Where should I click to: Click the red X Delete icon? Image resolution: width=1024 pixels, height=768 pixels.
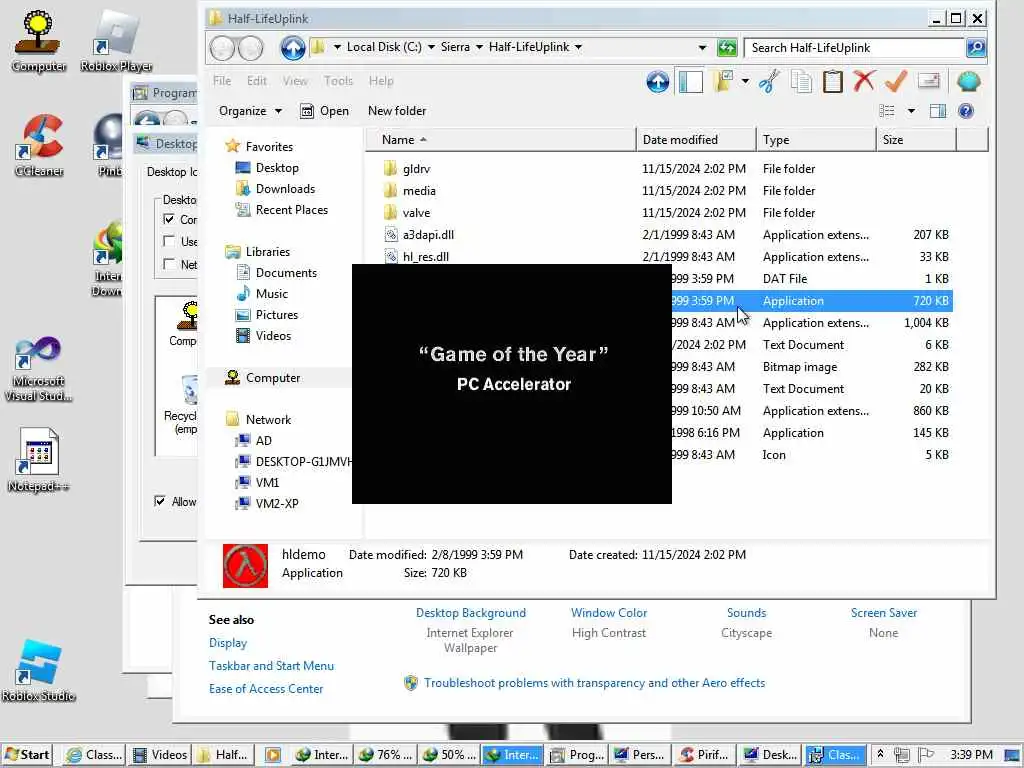coord(864,82)
